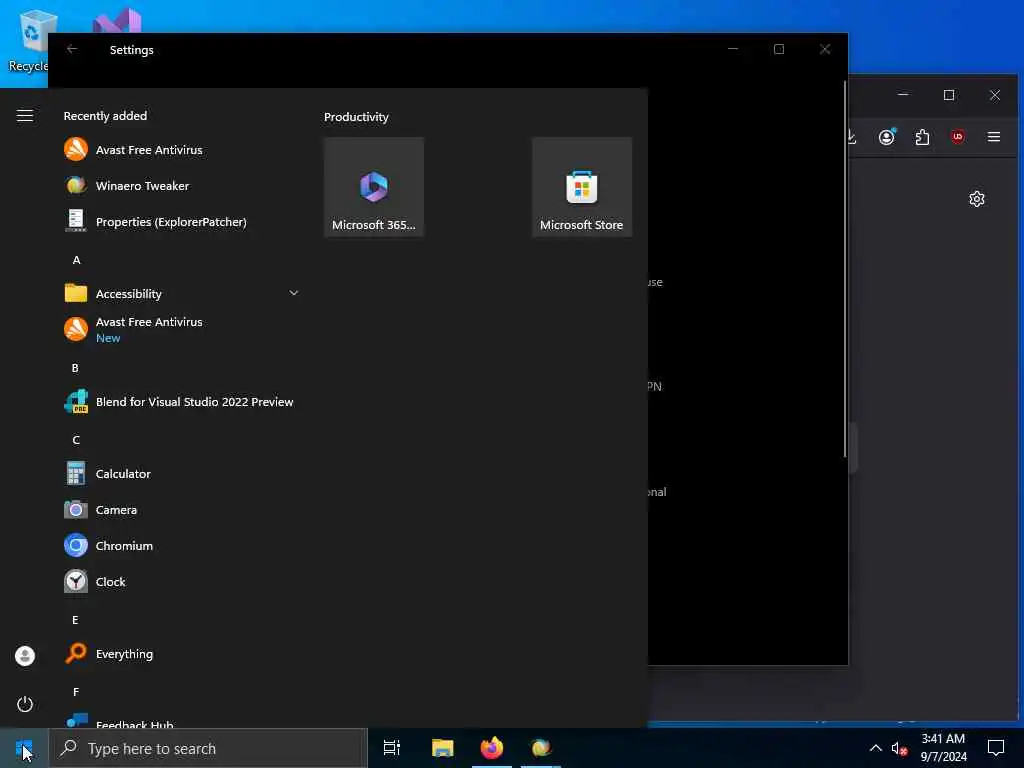Image resolution: width=1024 pixels, height=768 pixels.
Task: Open the Clock app
Action: tap(180, 581)
